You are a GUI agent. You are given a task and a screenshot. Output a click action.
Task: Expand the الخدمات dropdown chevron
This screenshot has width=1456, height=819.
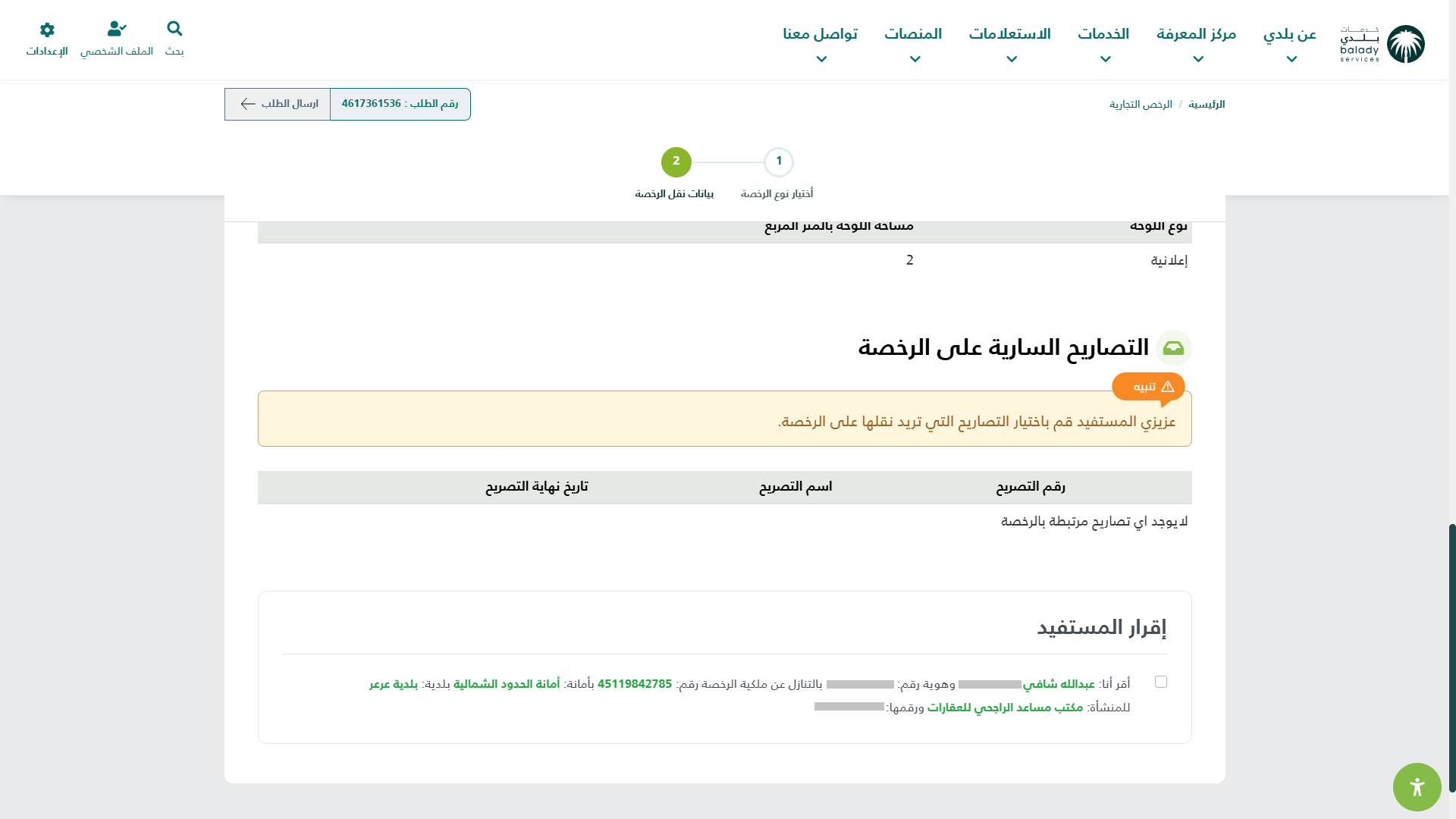pos(1105,59)
